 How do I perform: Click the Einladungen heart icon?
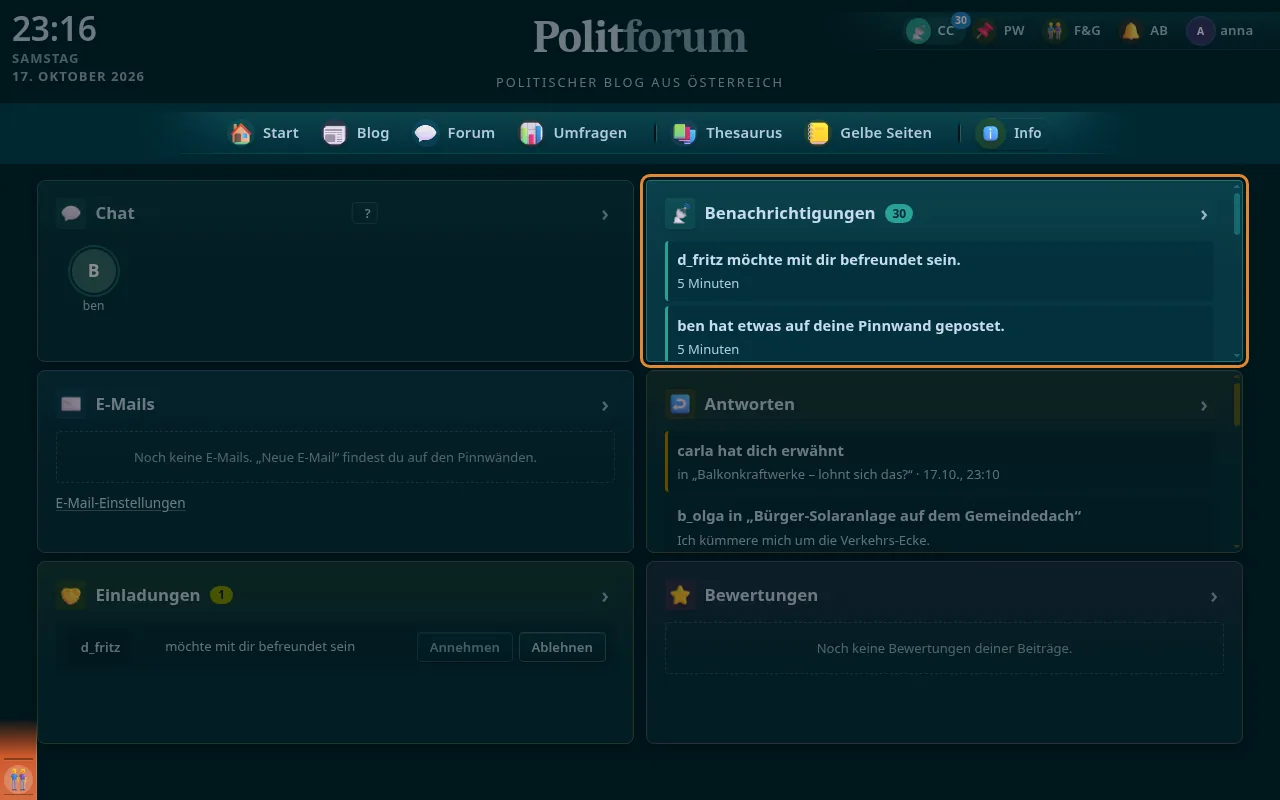coord(71,595)
